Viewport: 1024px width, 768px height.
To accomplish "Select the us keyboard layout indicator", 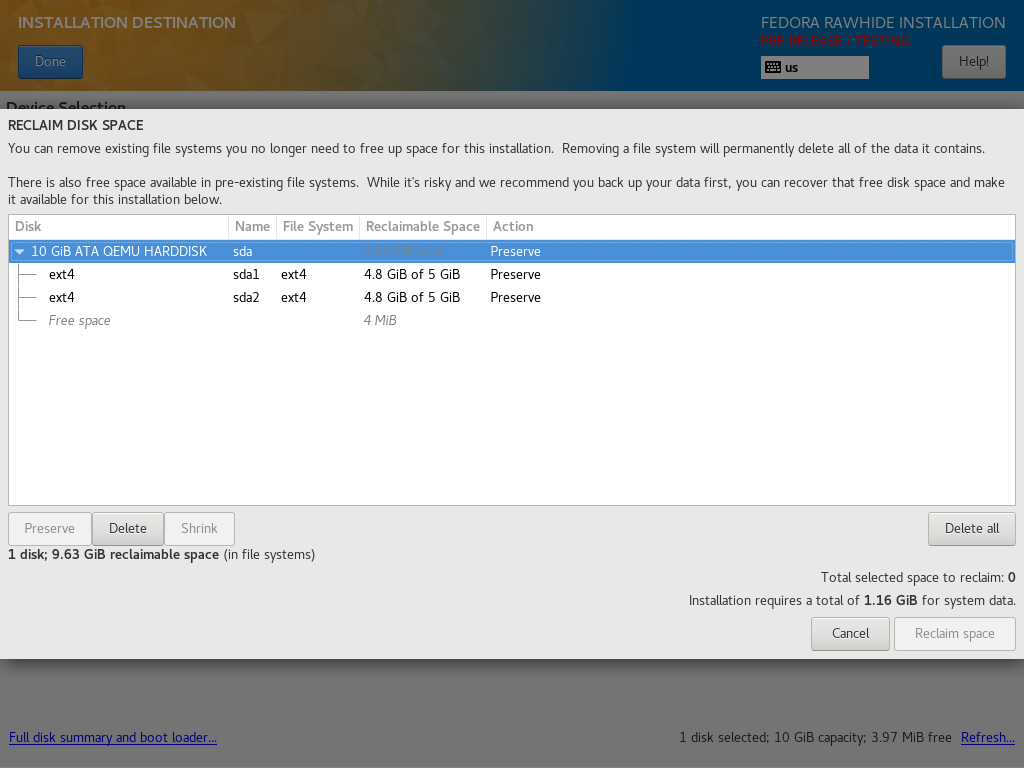I will [x=815, y=67].
